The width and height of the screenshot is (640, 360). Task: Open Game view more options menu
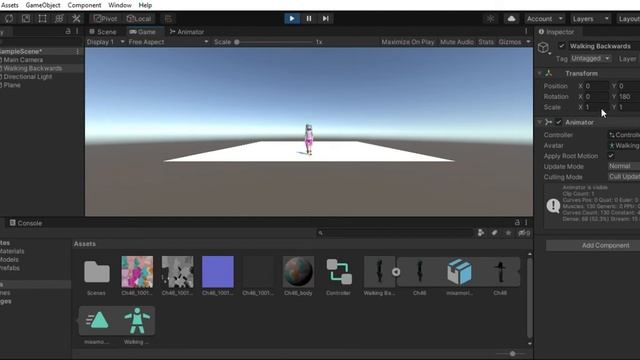(x=526, y=31)
